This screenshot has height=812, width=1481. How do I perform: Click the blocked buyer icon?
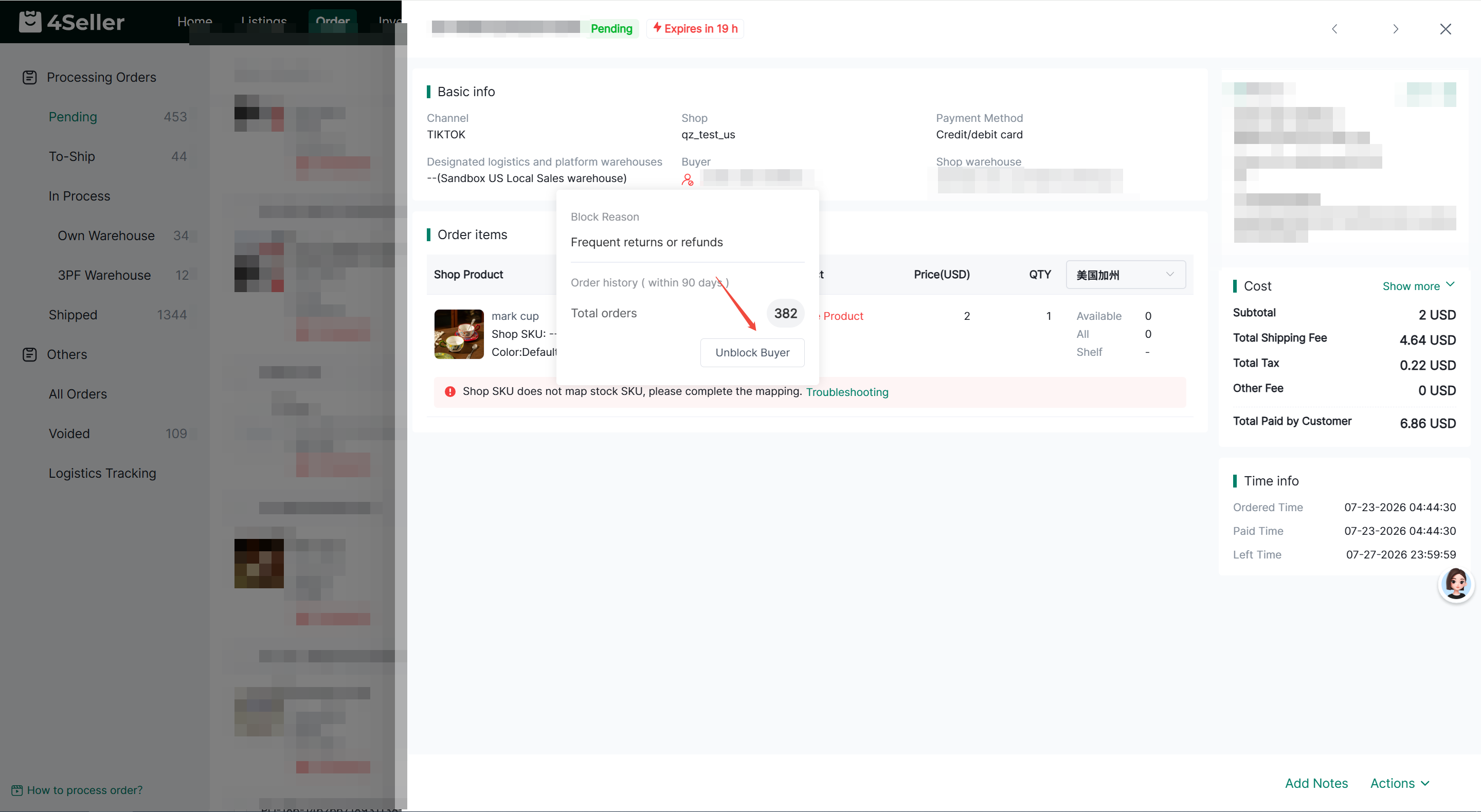(x=688, y=180)
